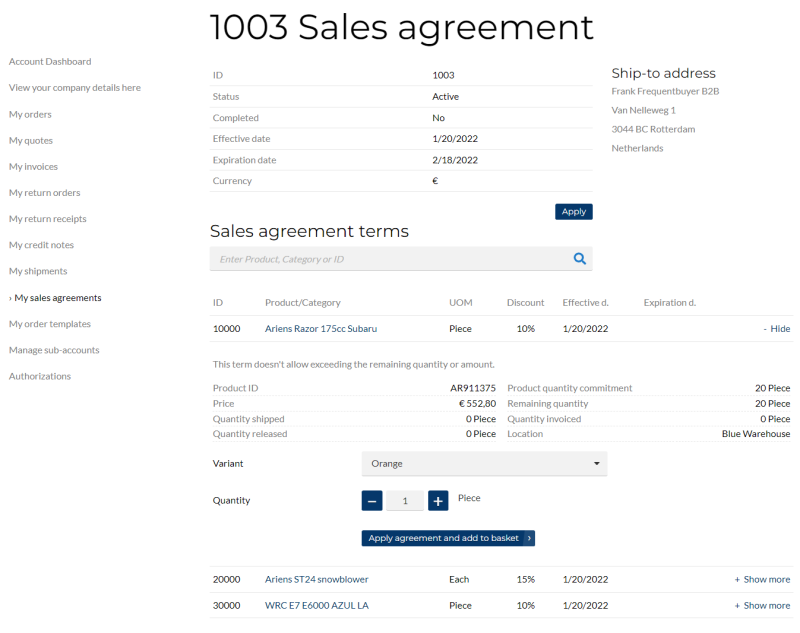Collapse term 10000 using Hide
The image size is (800, 633).
point(776,329)
